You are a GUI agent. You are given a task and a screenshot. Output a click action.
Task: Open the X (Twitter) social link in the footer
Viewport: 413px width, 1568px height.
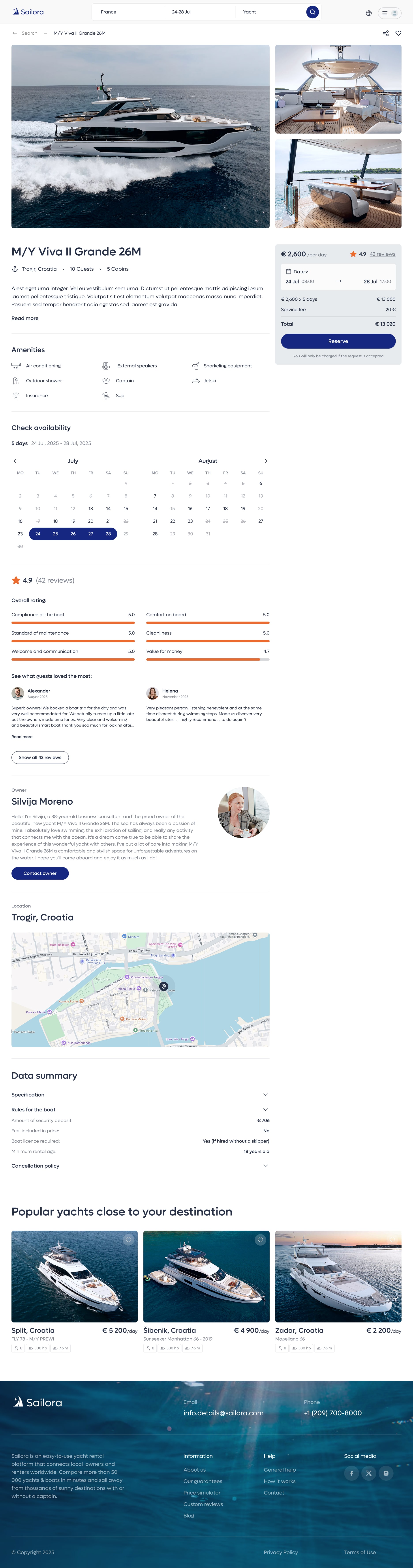tap(368, 1473)
